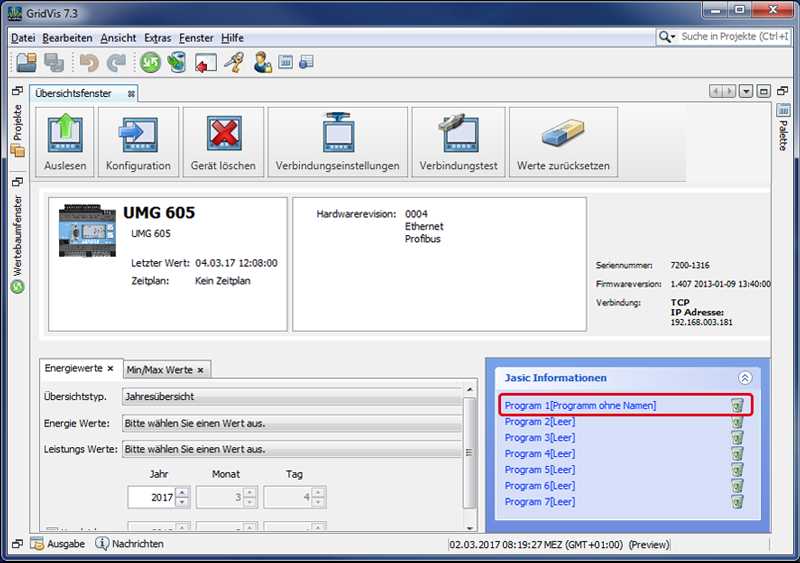Click trash icon next to Program 6
Screen dimensions: 800x563
[737, 486]
